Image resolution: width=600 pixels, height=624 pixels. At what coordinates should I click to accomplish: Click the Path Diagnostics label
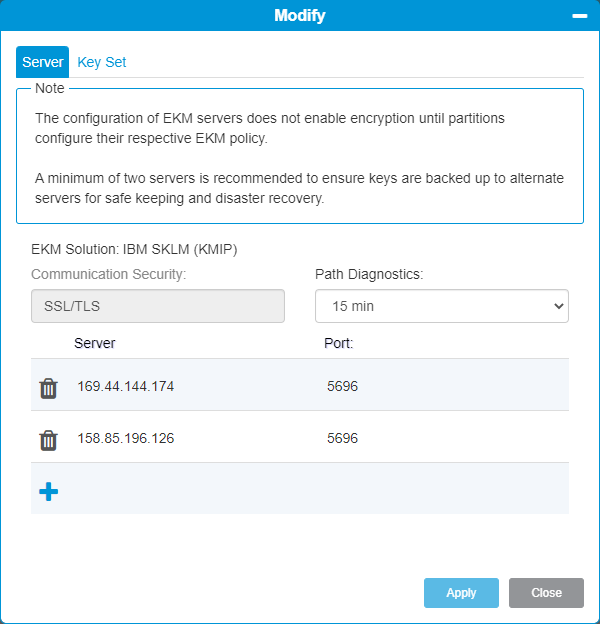point(369,274)
